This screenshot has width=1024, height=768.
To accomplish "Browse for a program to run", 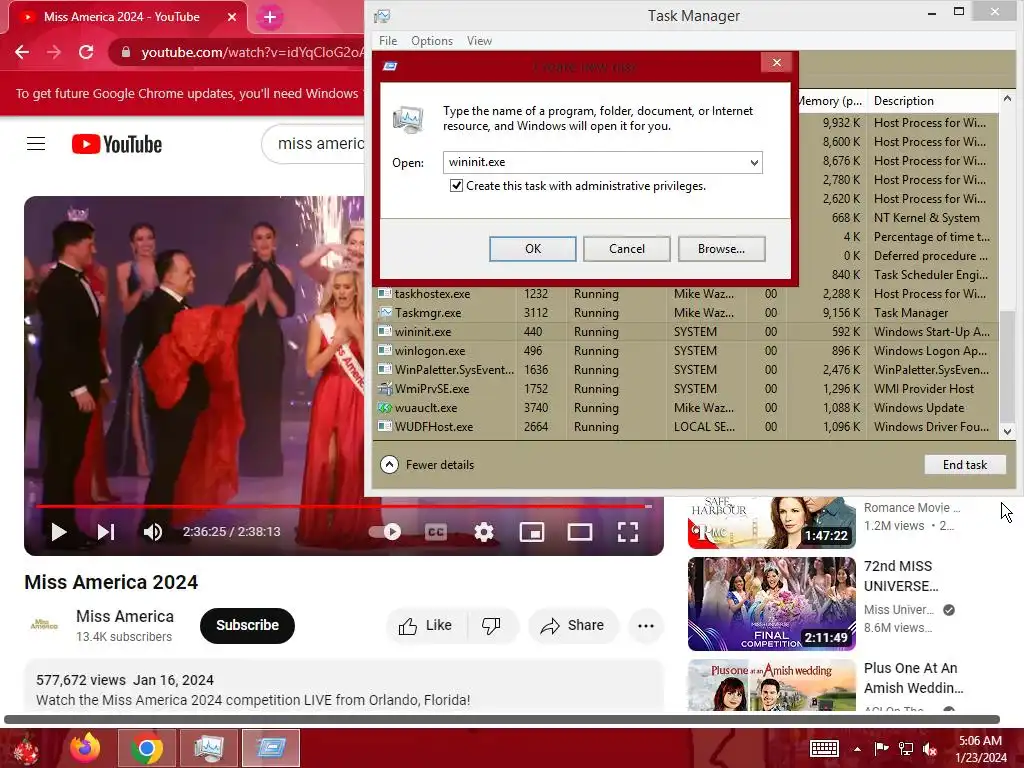I will pyautogui.click(x=722, y=249).
